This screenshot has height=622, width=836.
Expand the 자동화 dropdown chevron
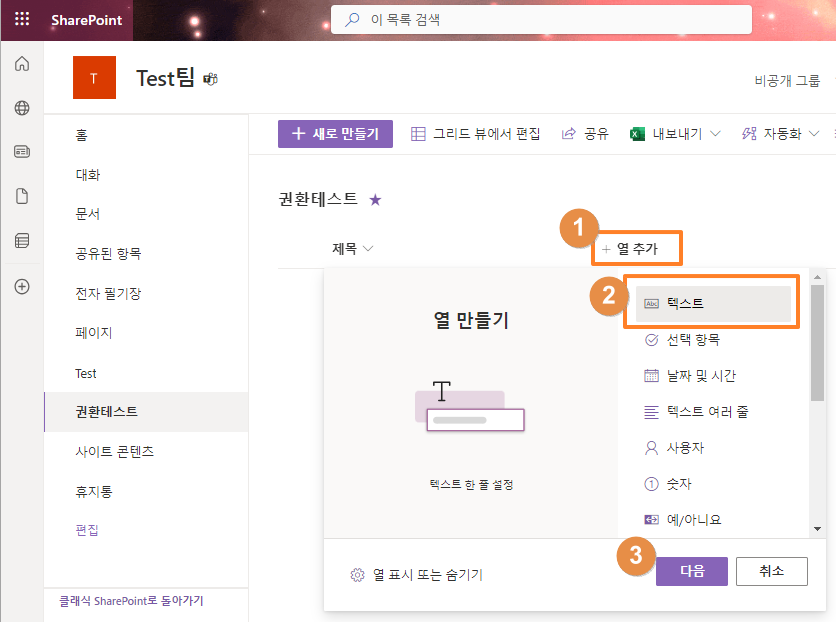point(814,134)
